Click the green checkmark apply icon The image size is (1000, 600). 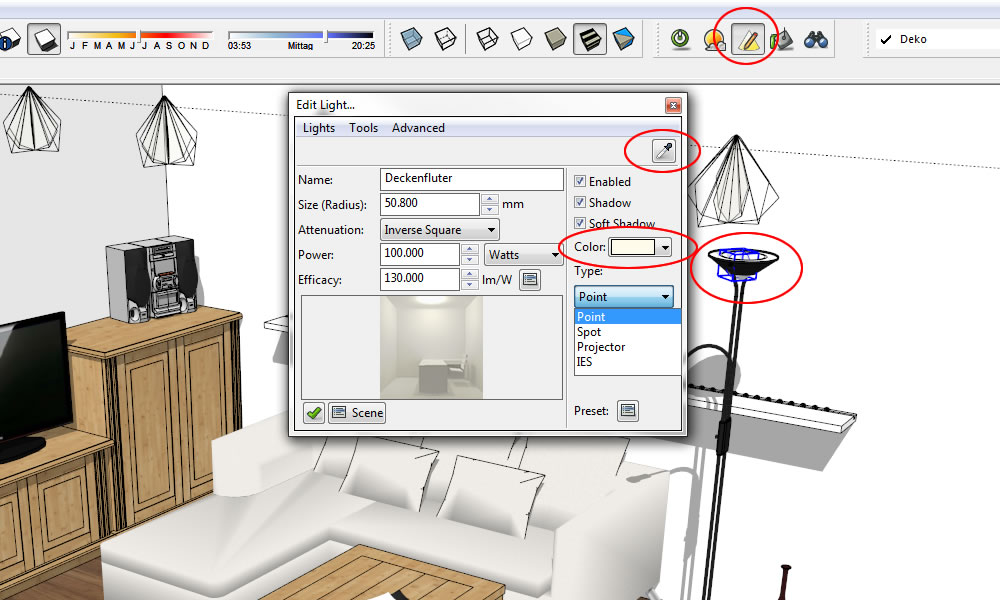(314, 412)
